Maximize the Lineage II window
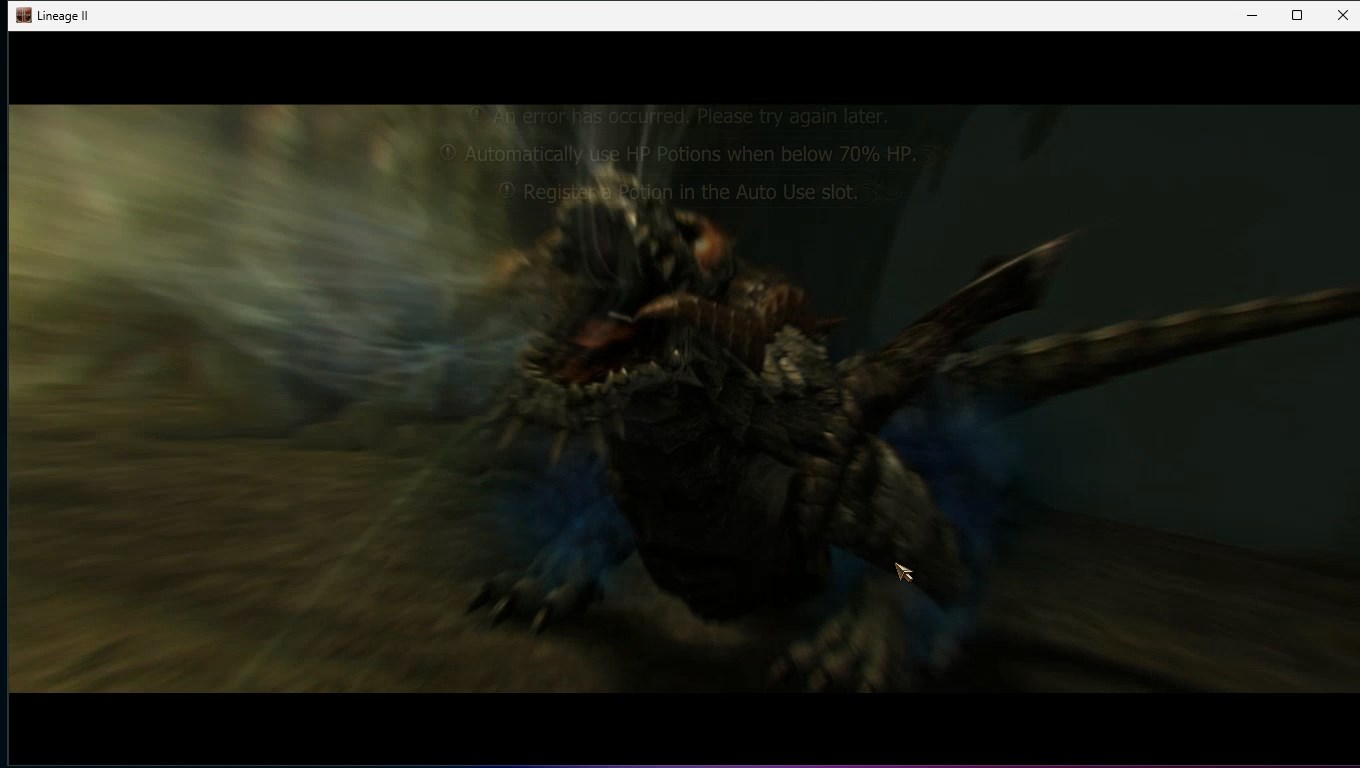Screen dimensions: 1360x768 coord(1297,15)
